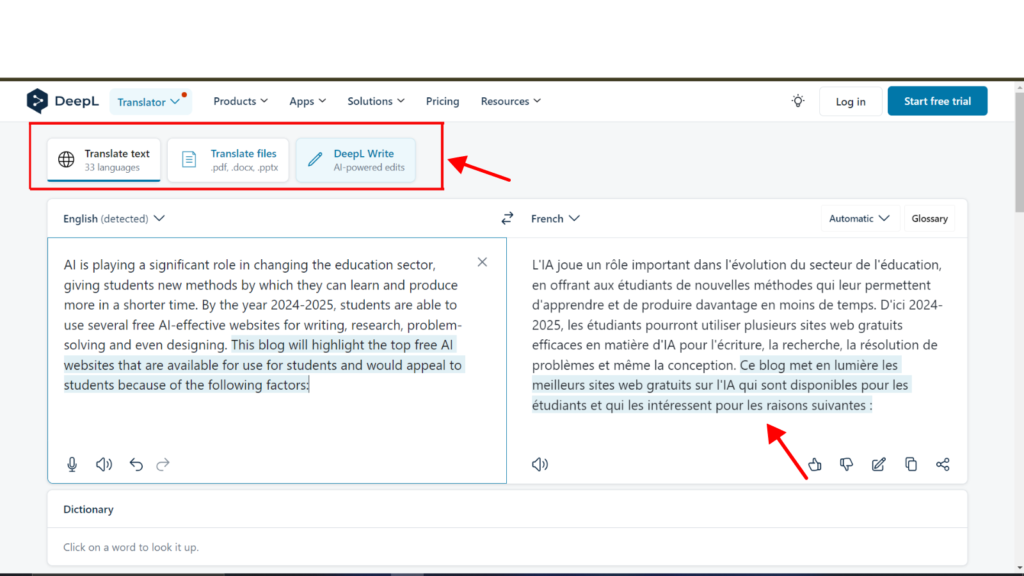
Task: Open the Automatic formality dropdown
Action: click(859, 219)
